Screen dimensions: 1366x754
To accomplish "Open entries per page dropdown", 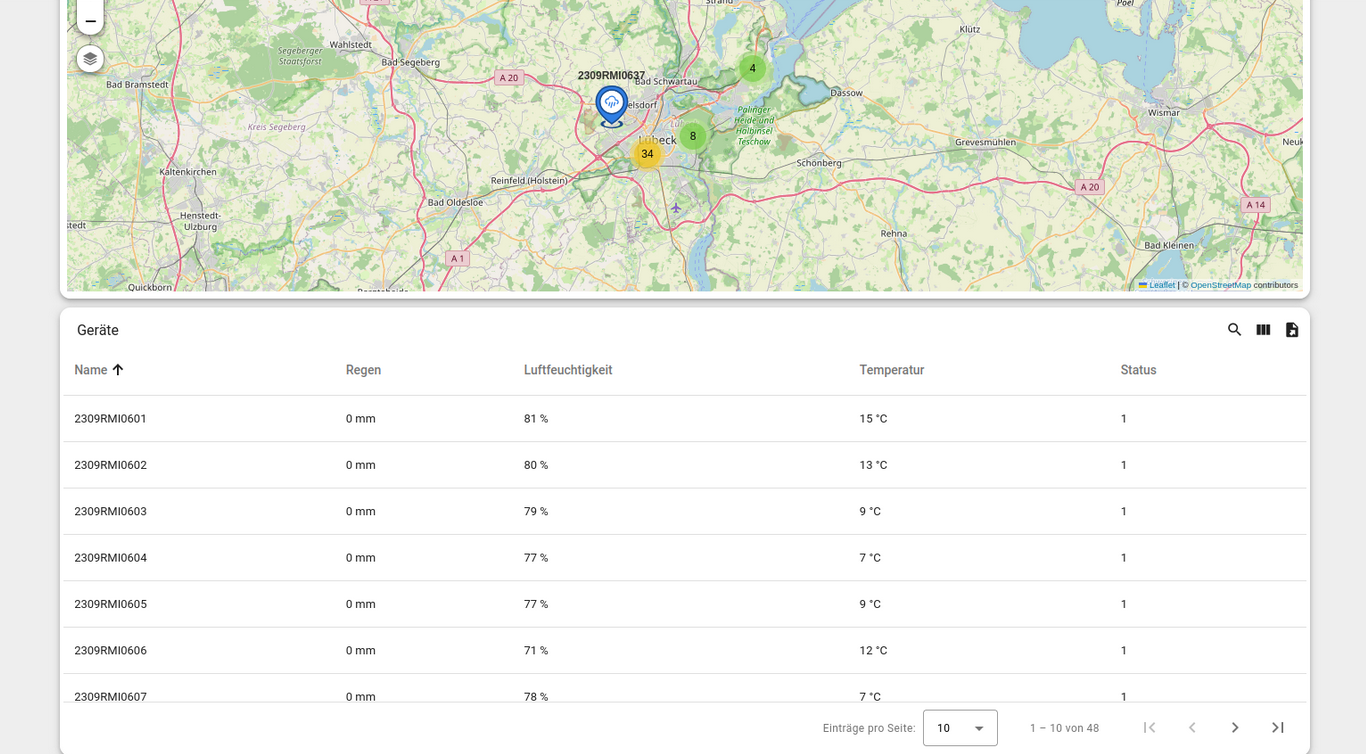I will [x=960, y=728].
